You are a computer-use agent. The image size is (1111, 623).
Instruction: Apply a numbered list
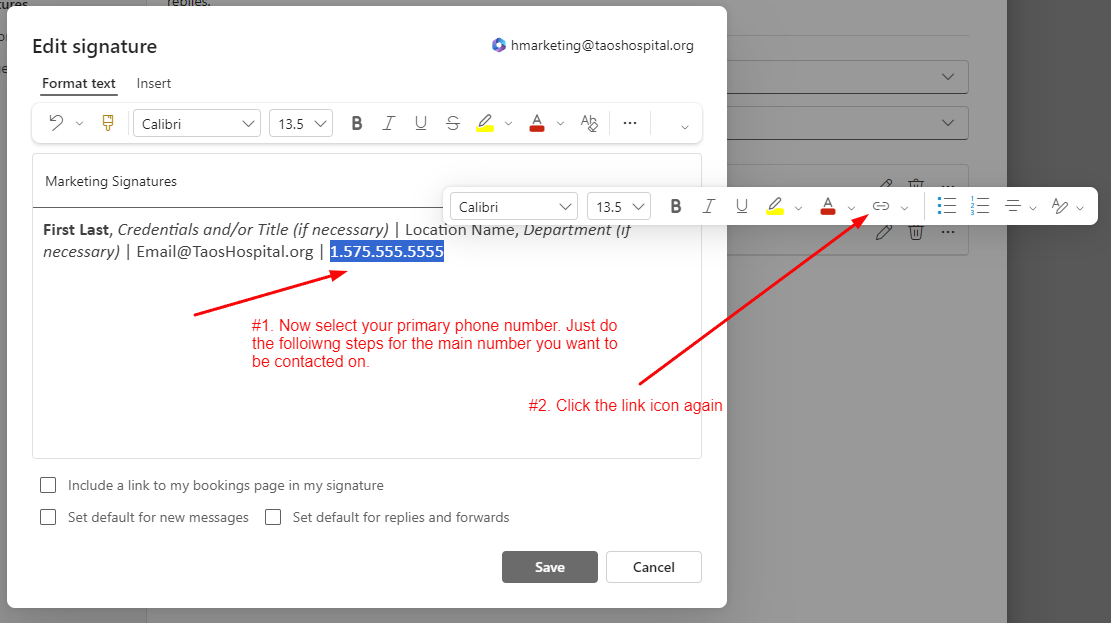pos(980,206)
